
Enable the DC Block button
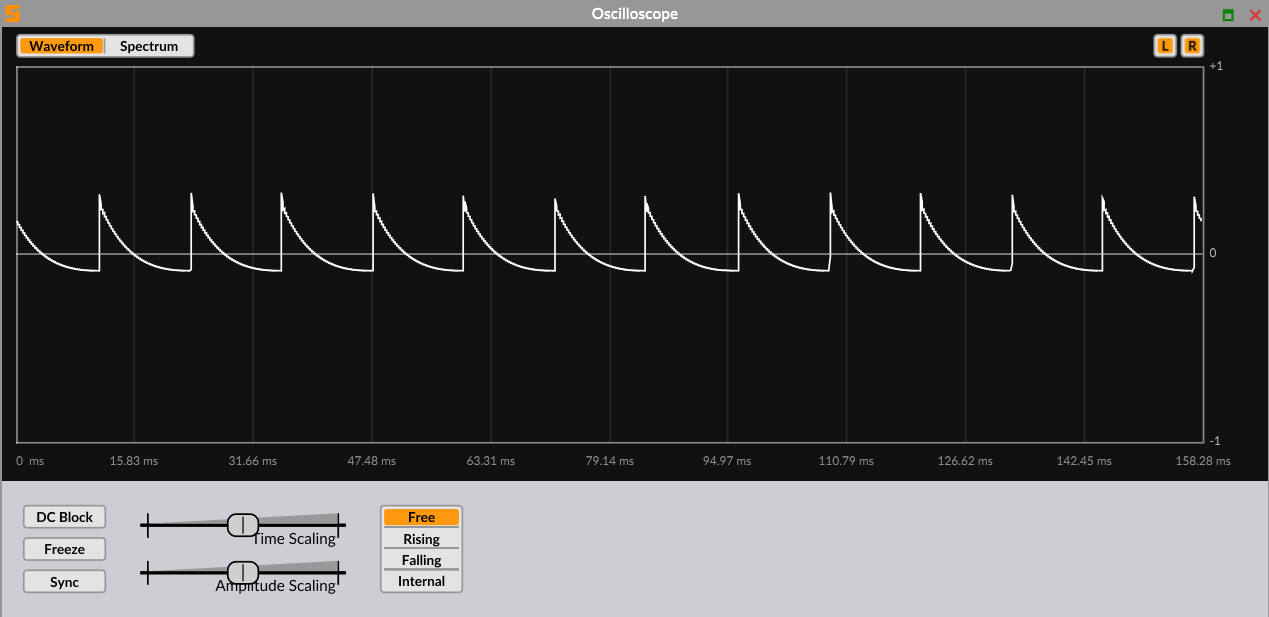(65, 517)
